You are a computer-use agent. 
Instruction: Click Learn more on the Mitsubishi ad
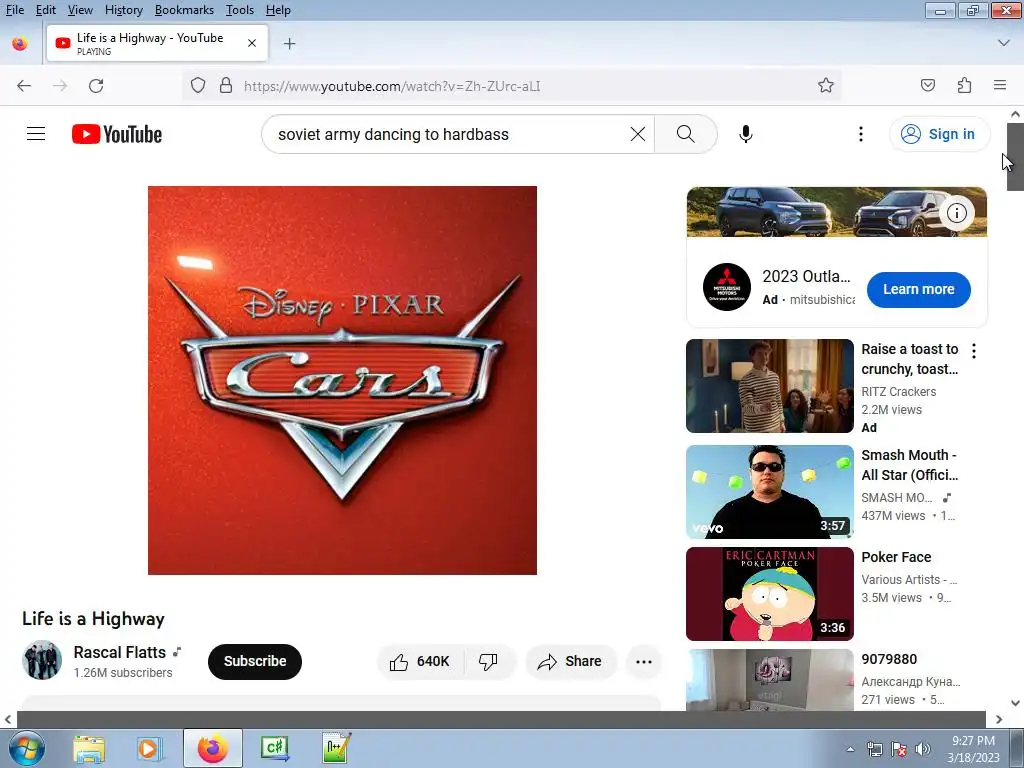919,289
